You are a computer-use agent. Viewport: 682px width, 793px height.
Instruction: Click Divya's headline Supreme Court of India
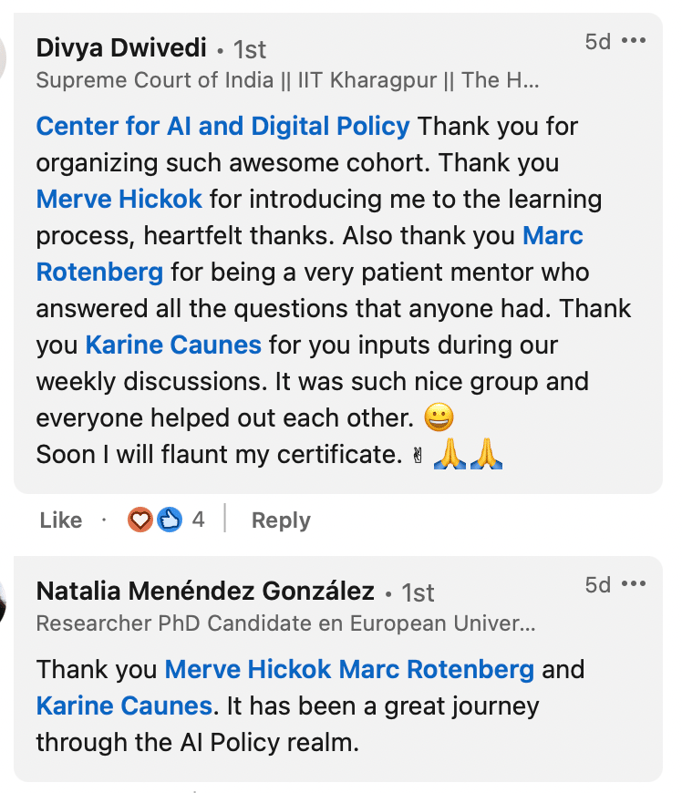pos(287,81)
